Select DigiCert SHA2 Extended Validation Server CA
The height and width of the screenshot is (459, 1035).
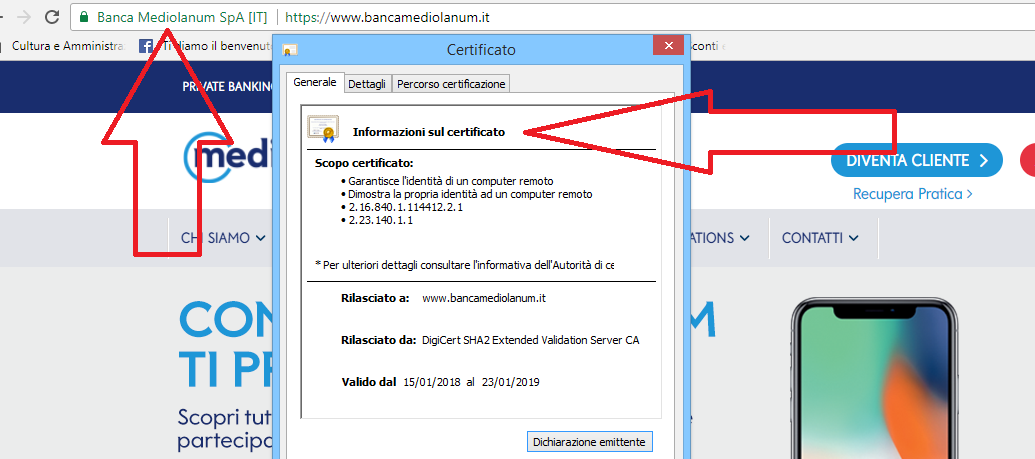pyautogui.click(x=531, y=340)
